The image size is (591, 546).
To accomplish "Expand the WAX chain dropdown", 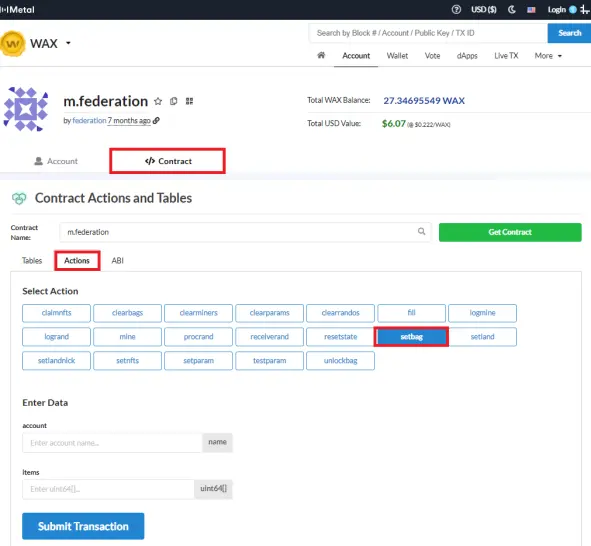I will coord(68,43).
